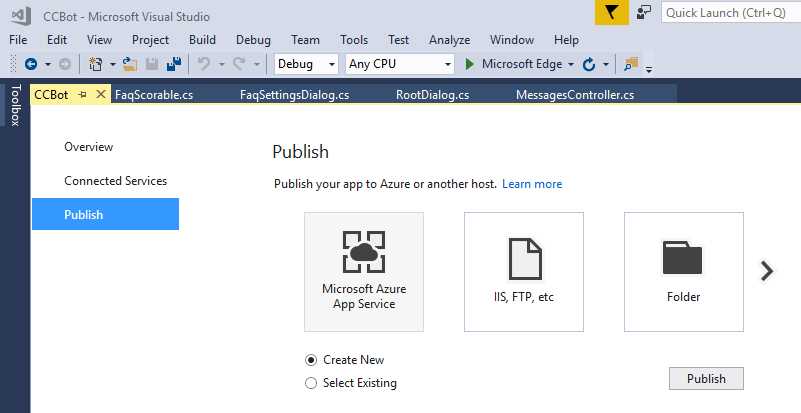Start debugging with green play icon

(469, 64)
